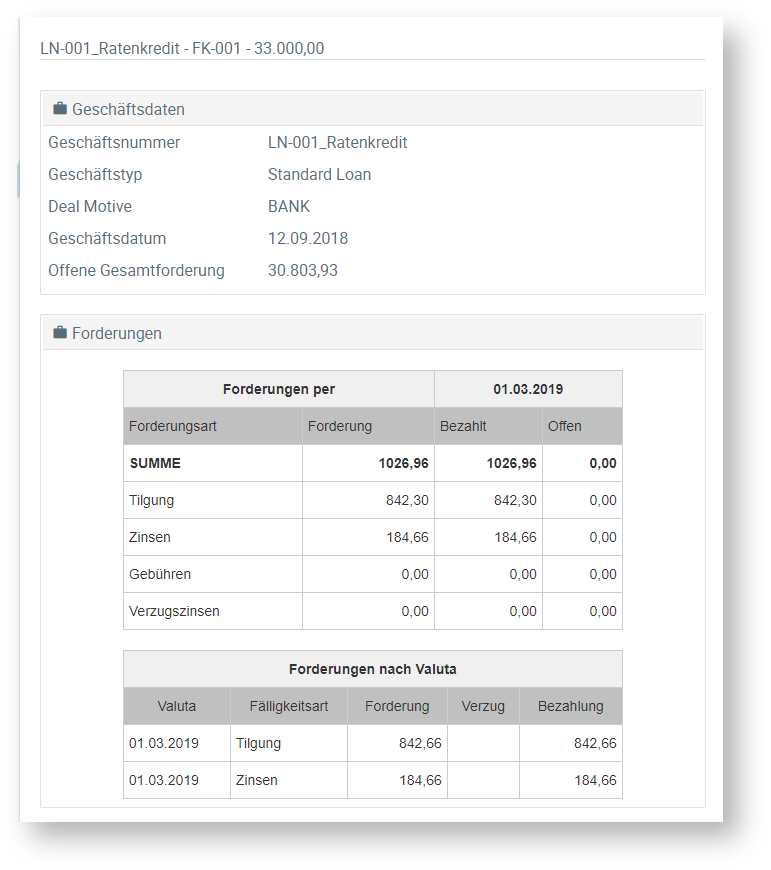Click the 01.03.2019 date header beside Forderungen per

pyautogui.click(x=528, y=388)
